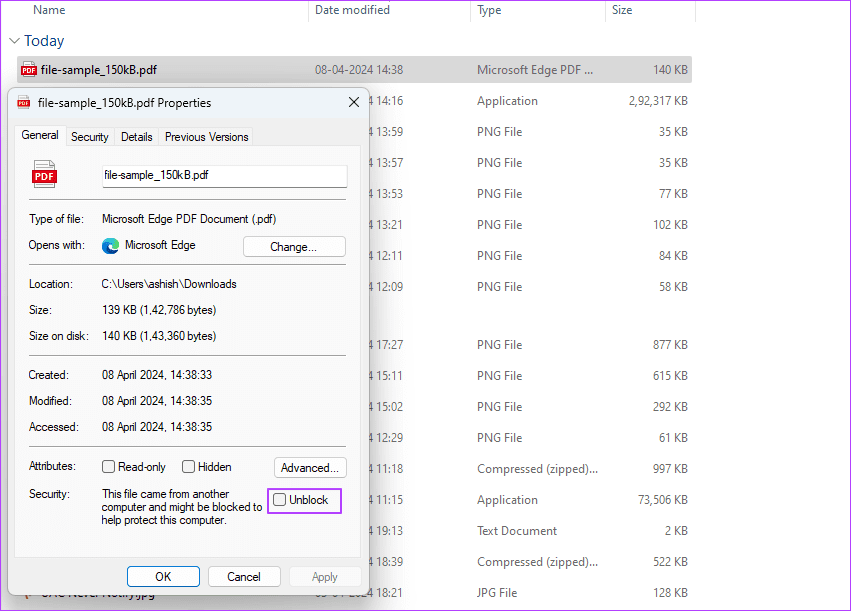Screen dimensions: 851x611
Task: Click the Accessed date value
Action: (157, 427)
